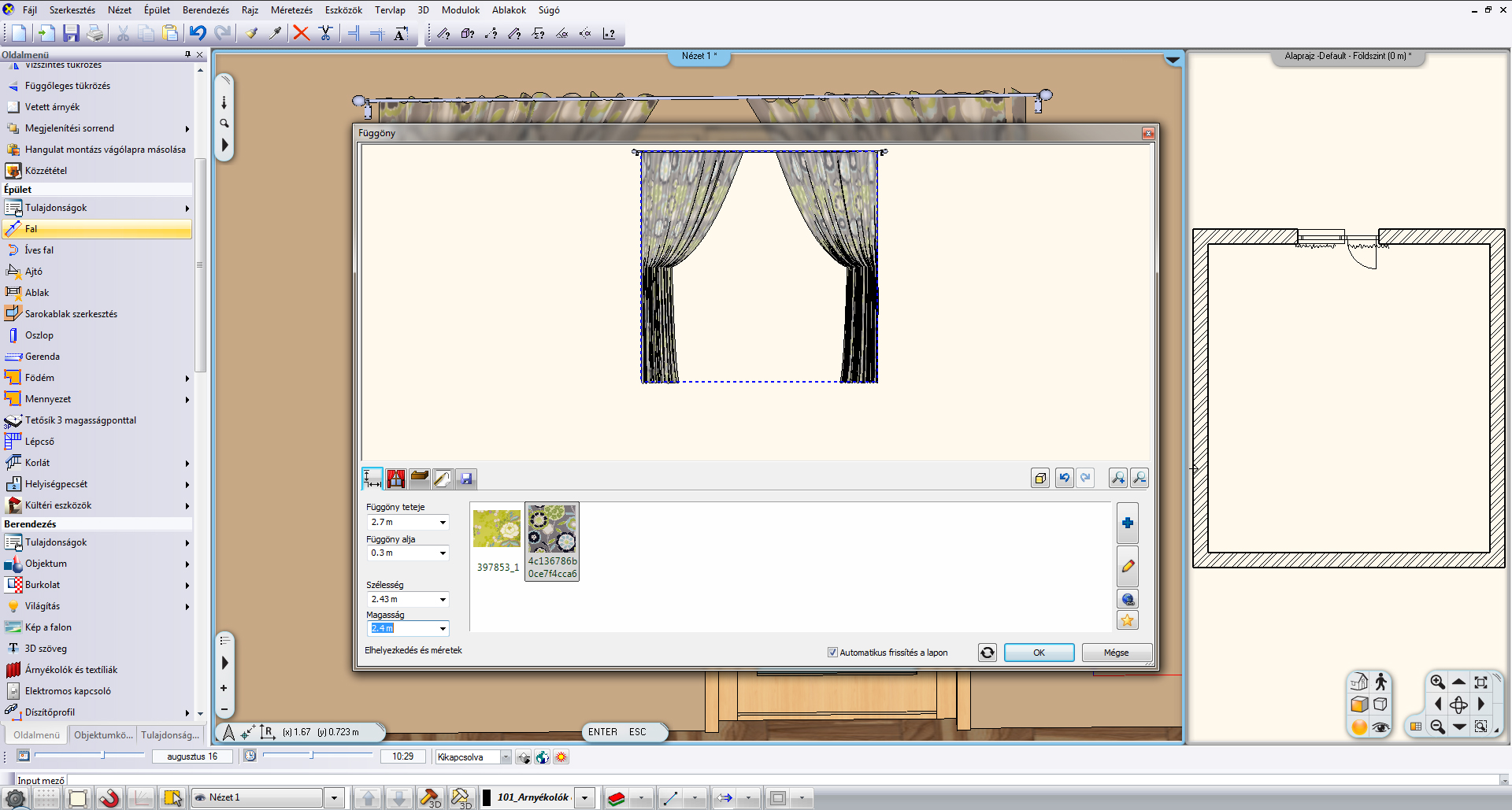The height and width of the screenshot is (810, 1512).
Task: Toggle the grid dots display button
Action: [46, 798]
